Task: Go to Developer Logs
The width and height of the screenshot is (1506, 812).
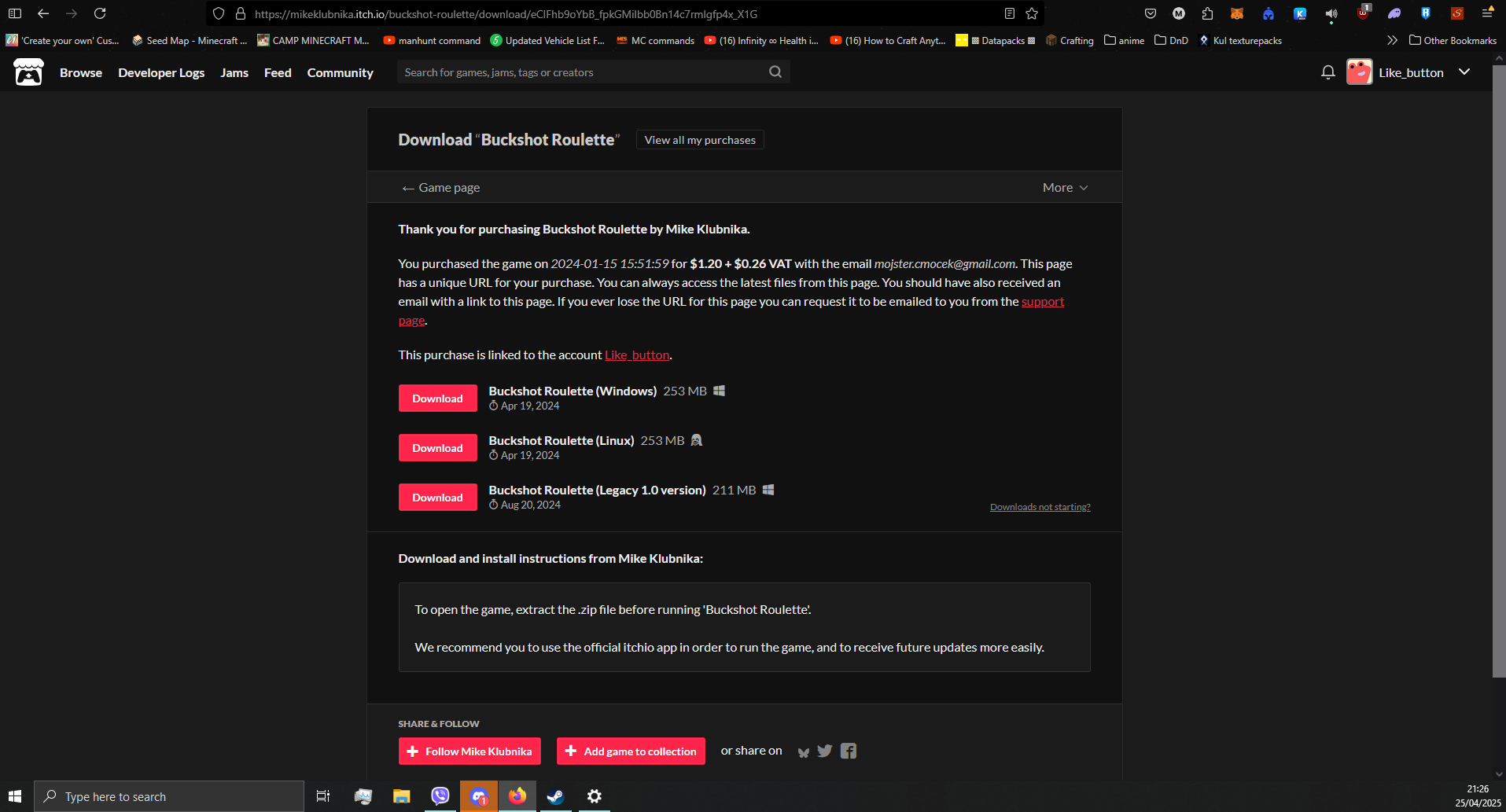Action: [x=161, y=72]
